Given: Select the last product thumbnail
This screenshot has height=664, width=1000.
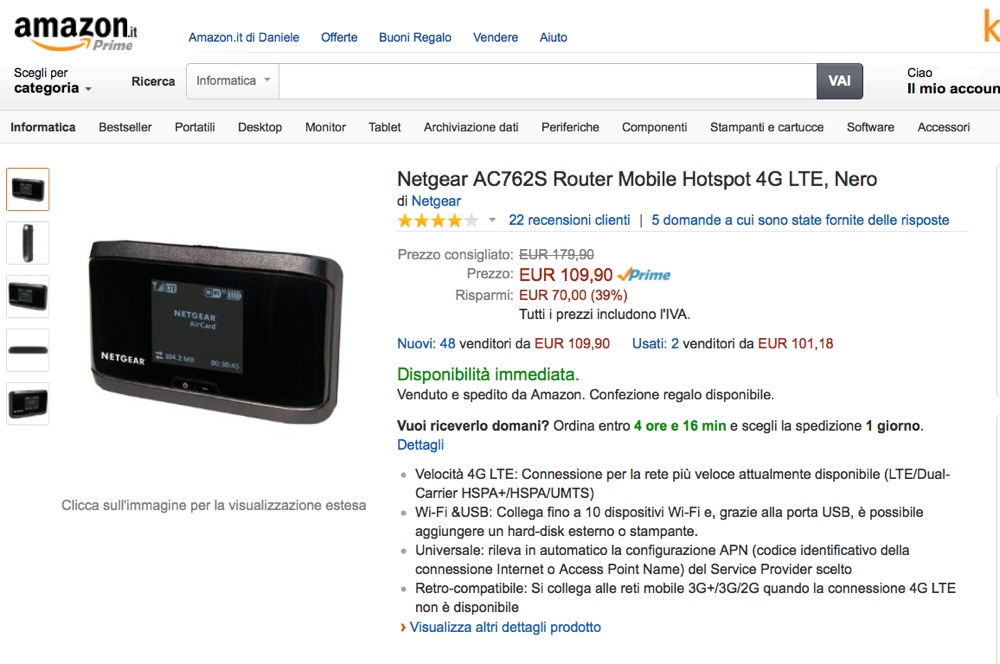Looking at the screenshot, I should coord(27,404).
